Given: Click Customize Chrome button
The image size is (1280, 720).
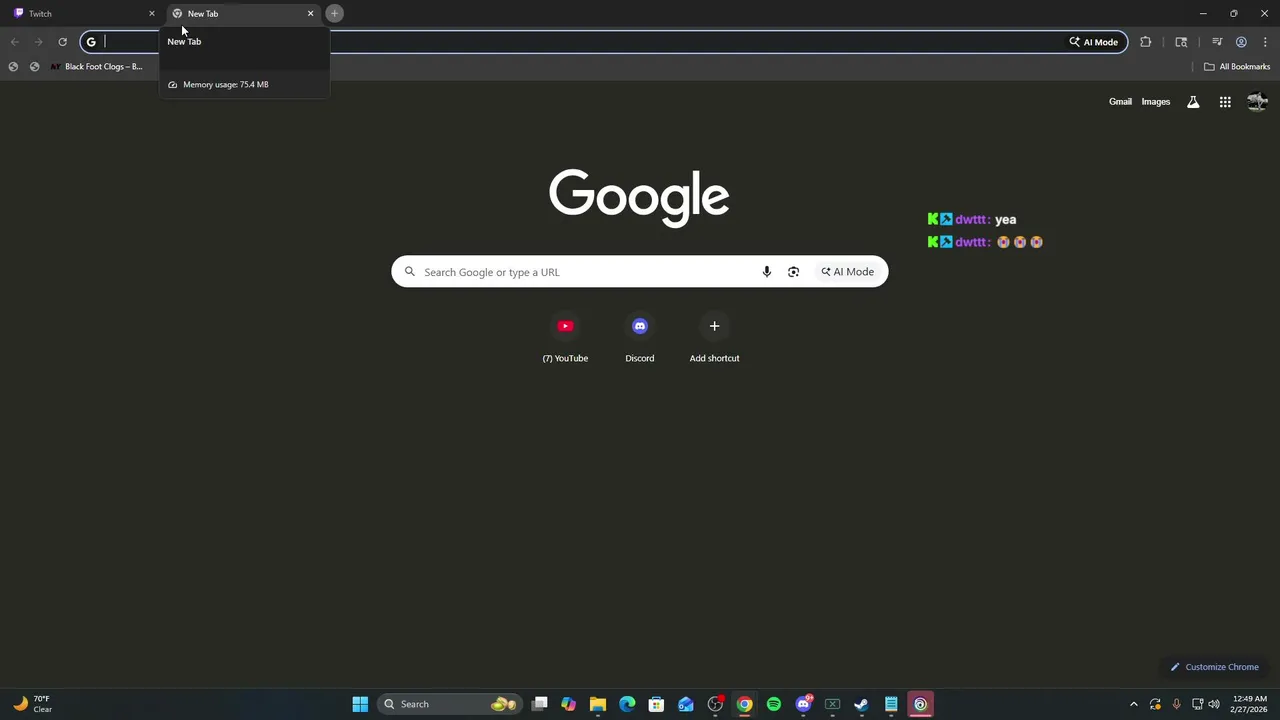Looking at the screenshot, I should click(1215, 667).
